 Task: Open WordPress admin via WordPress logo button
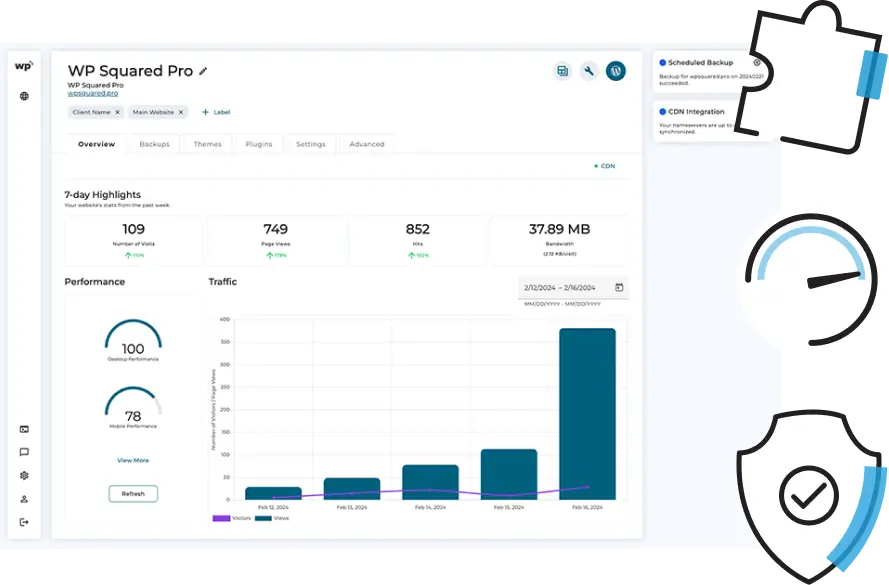616,71
